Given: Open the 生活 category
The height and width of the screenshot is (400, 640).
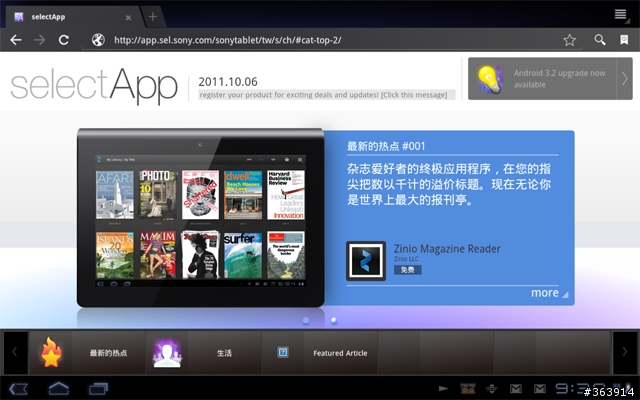Looking at the screenshot, I should 224,353.
